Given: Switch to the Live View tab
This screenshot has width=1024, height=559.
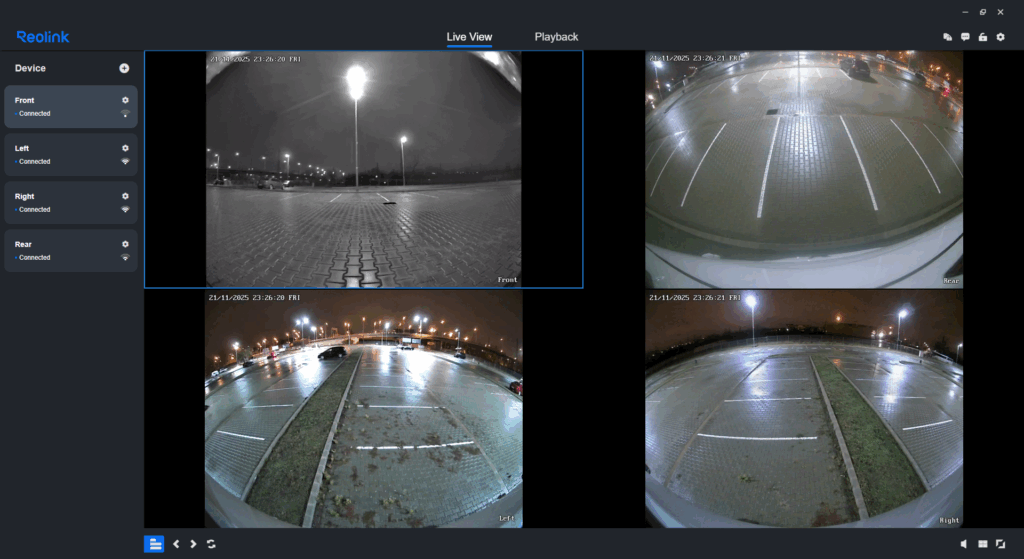Looking at the screenshot, I should click(469, 37).
